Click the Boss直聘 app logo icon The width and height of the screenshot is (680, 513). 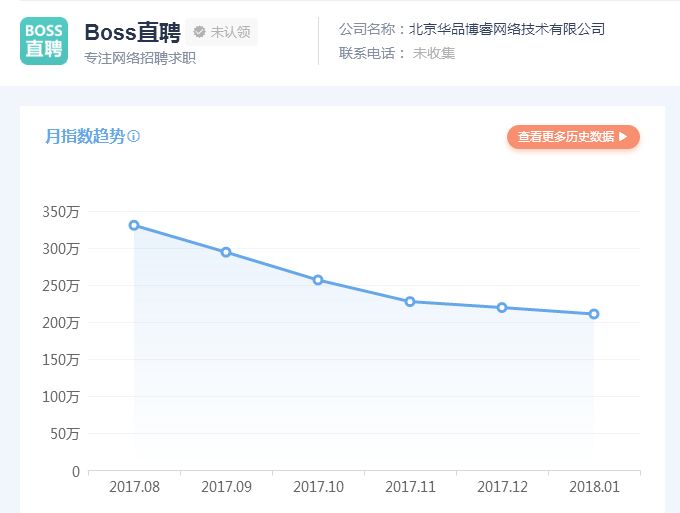pos(44,41)
